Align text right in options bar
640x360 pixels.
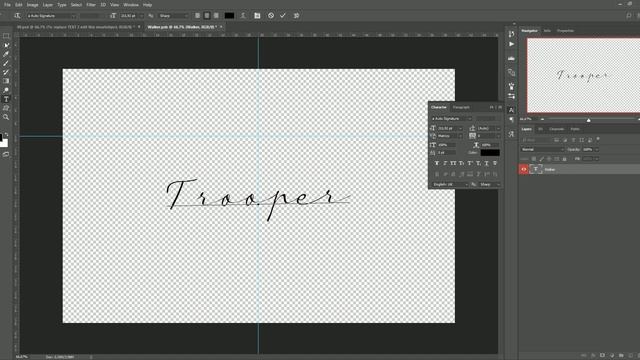216,16
